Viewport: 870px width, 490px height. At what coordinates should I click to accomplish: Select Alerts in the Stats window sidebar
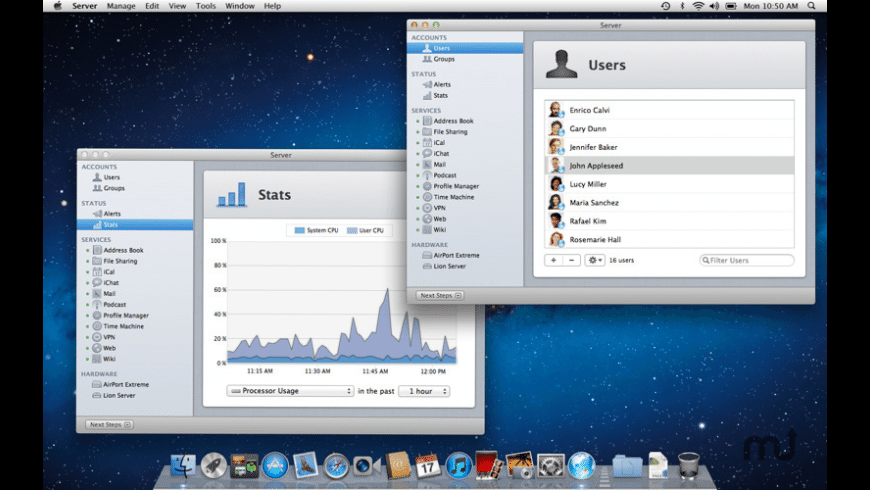(x=112, y=214)
